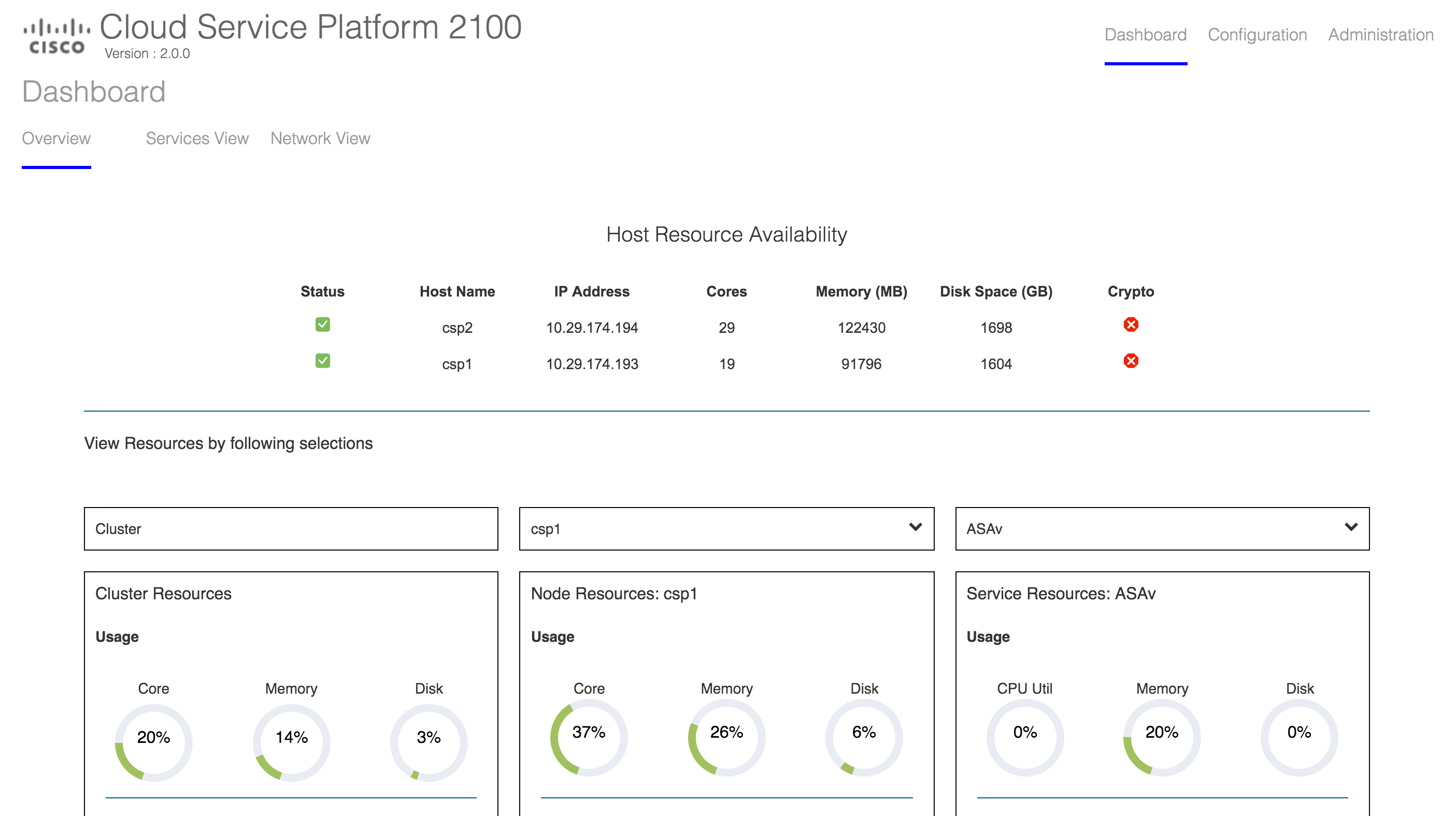
Task: Switch to the Network View tab
Action: (x=320, y=139)
